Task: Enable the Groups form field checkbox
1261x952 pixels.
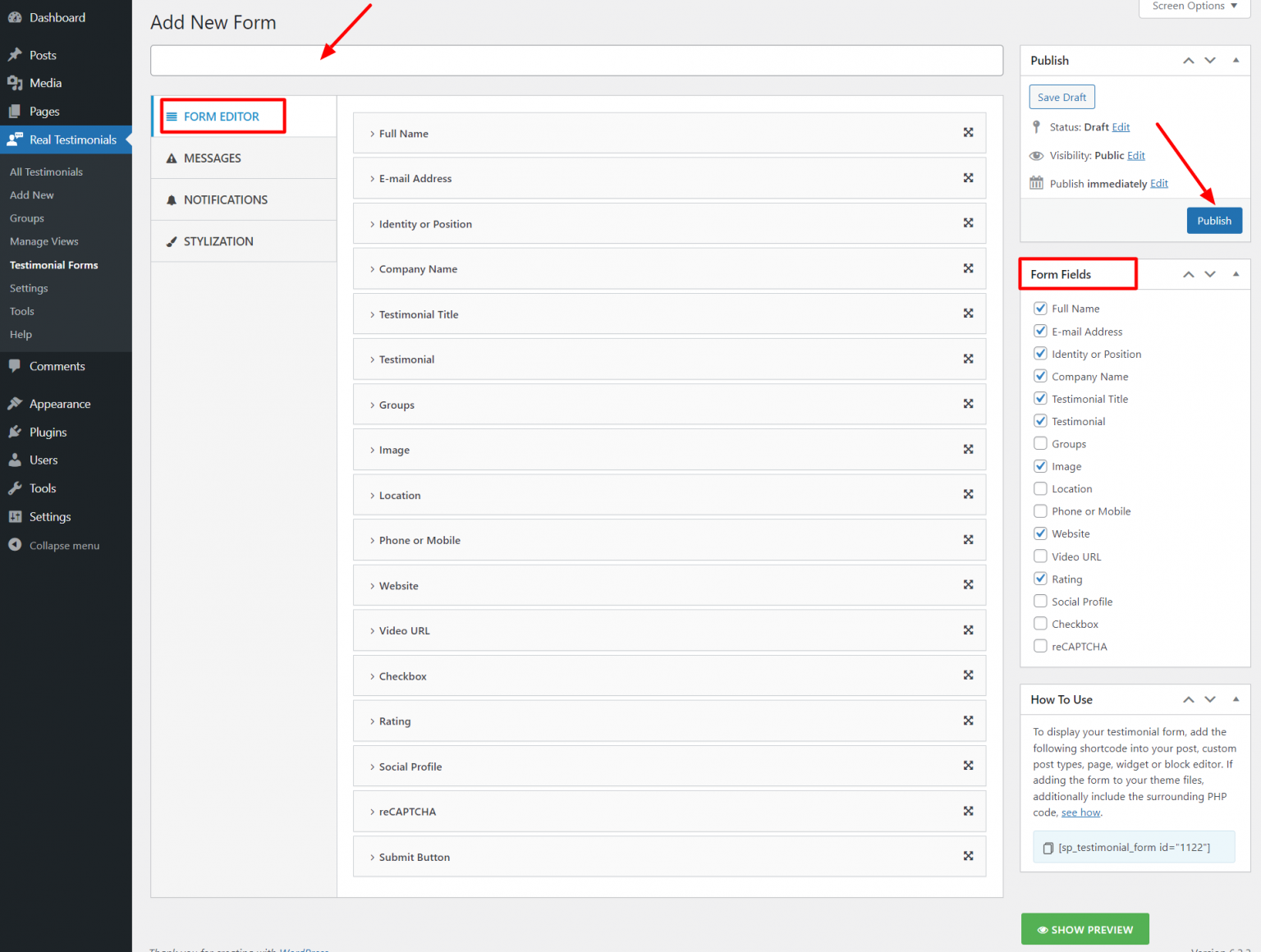Action: (1040, 443)
